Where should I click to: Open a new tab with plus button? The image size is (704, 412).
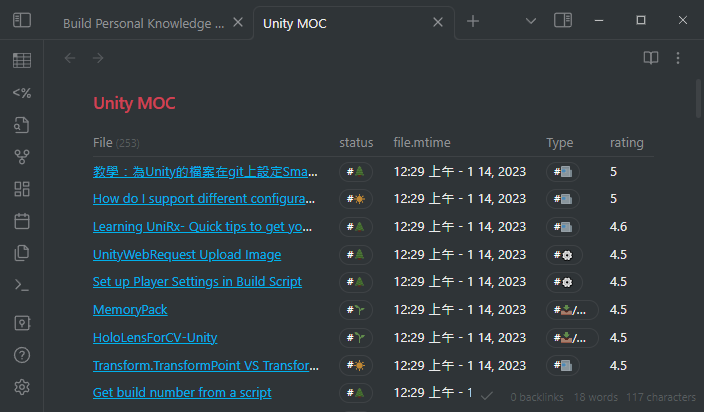[473, 22]
